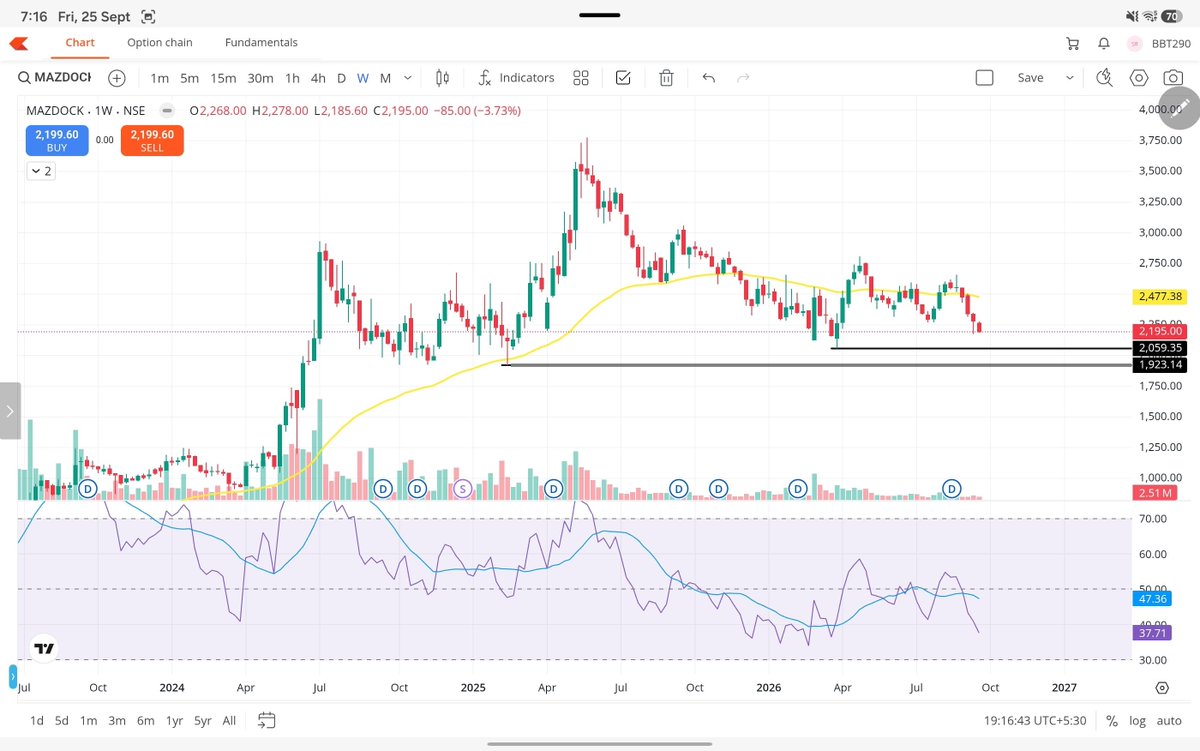Click the MAZDOCK symbol search field
Image resolution: width=1200 pixels, height=751 pixels.
(x=55, y=78)
